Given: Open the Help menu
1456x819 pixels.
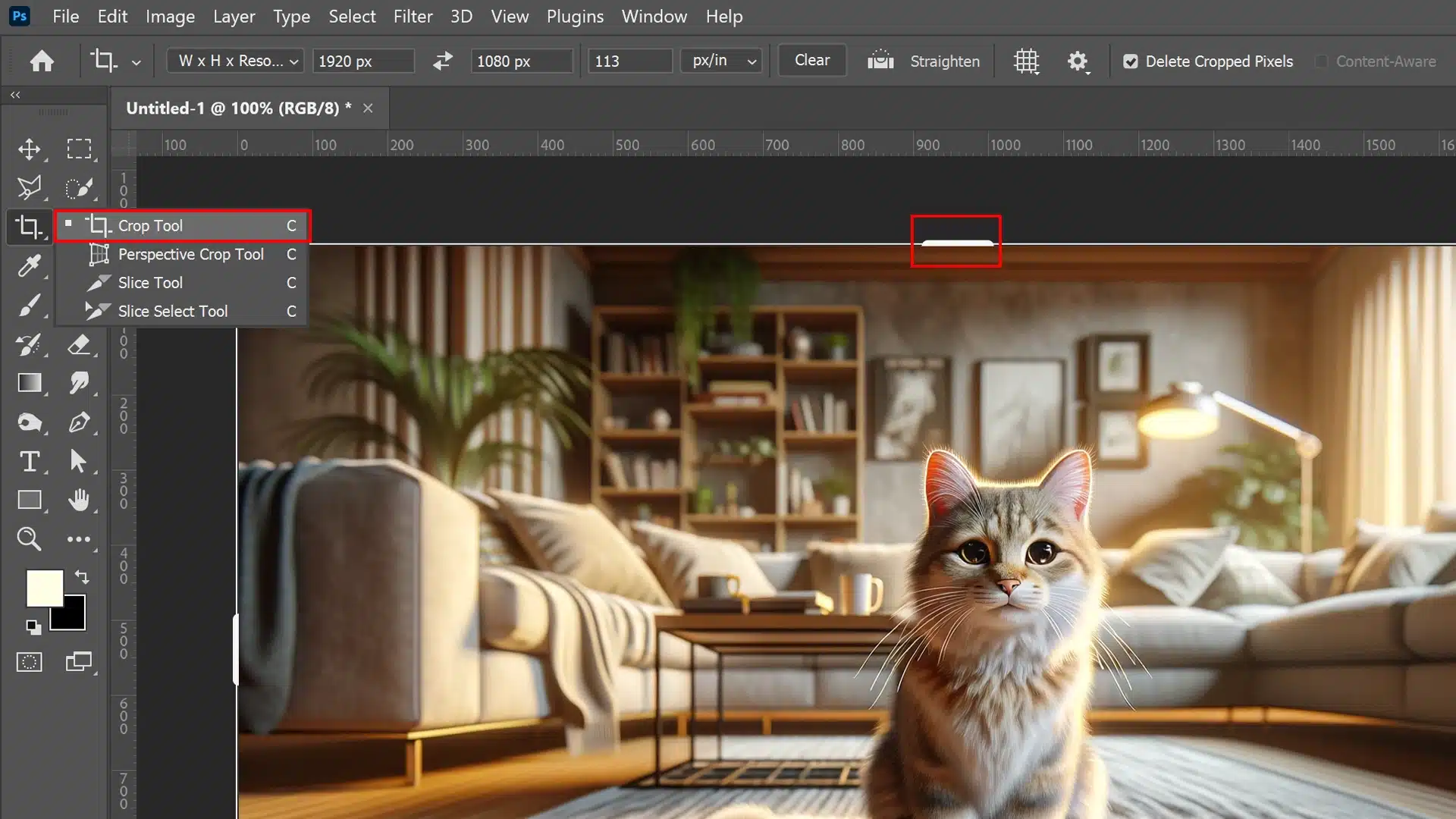Looking at the screenshot, I should click(724, 16).
